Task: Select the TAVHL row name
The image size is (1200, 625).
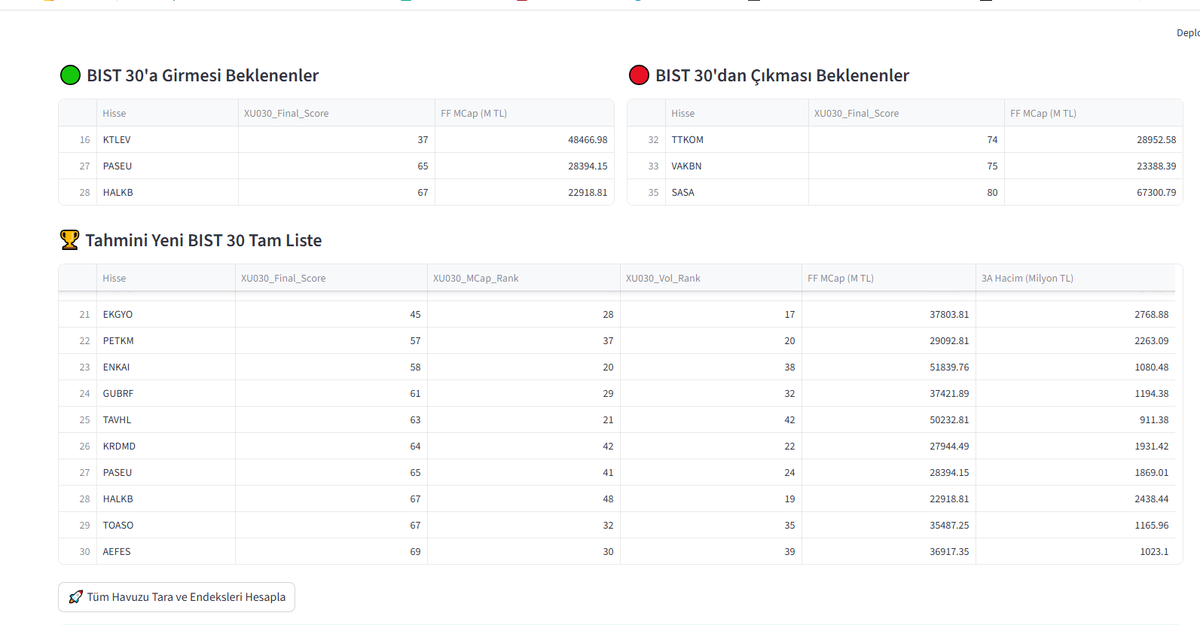Action: pos(166,420)
